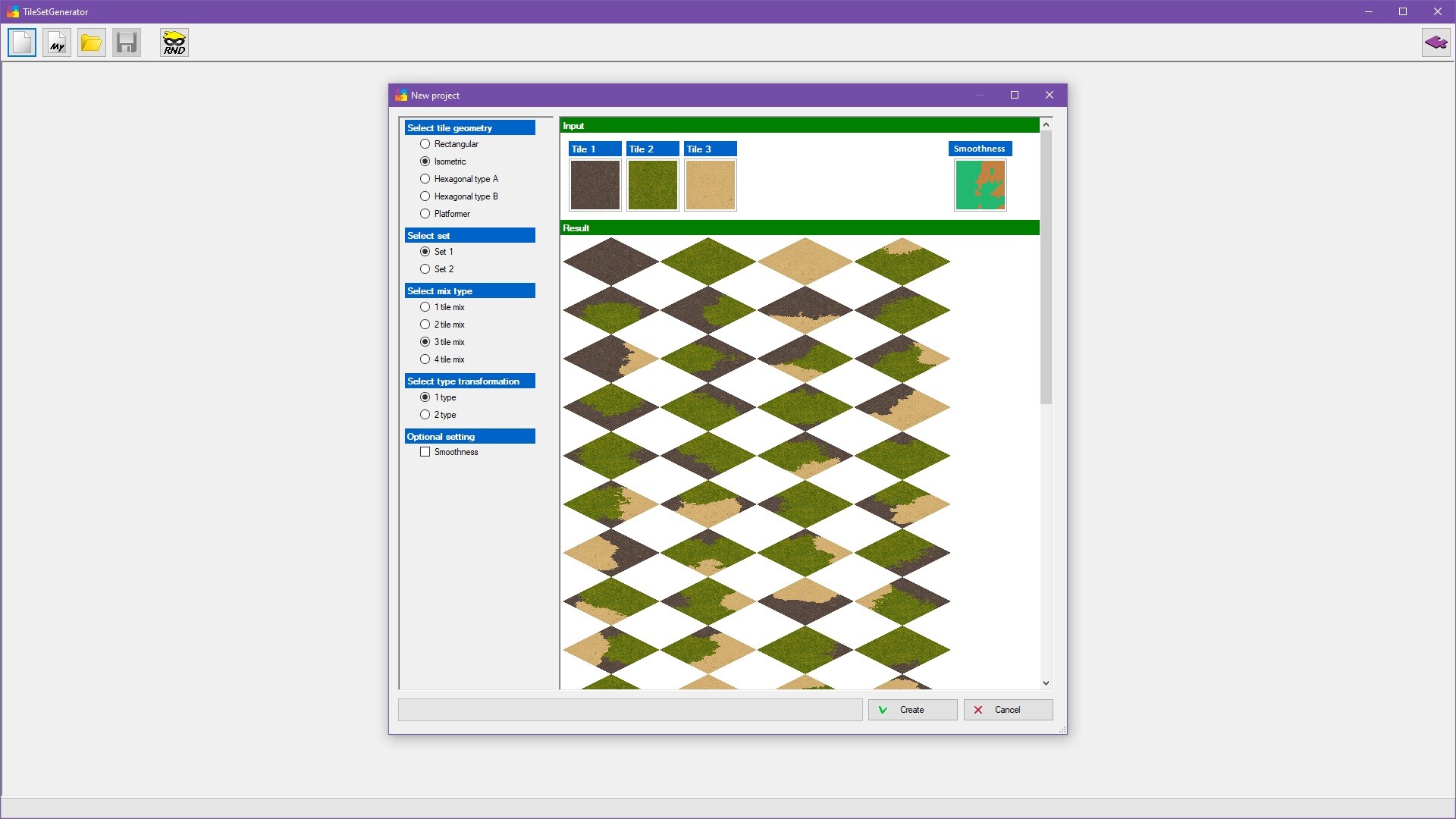Enable the Smoothness checkbox
Image resolution: width=1456 pixels, height=819 pixels.
[x=425, y=452]
